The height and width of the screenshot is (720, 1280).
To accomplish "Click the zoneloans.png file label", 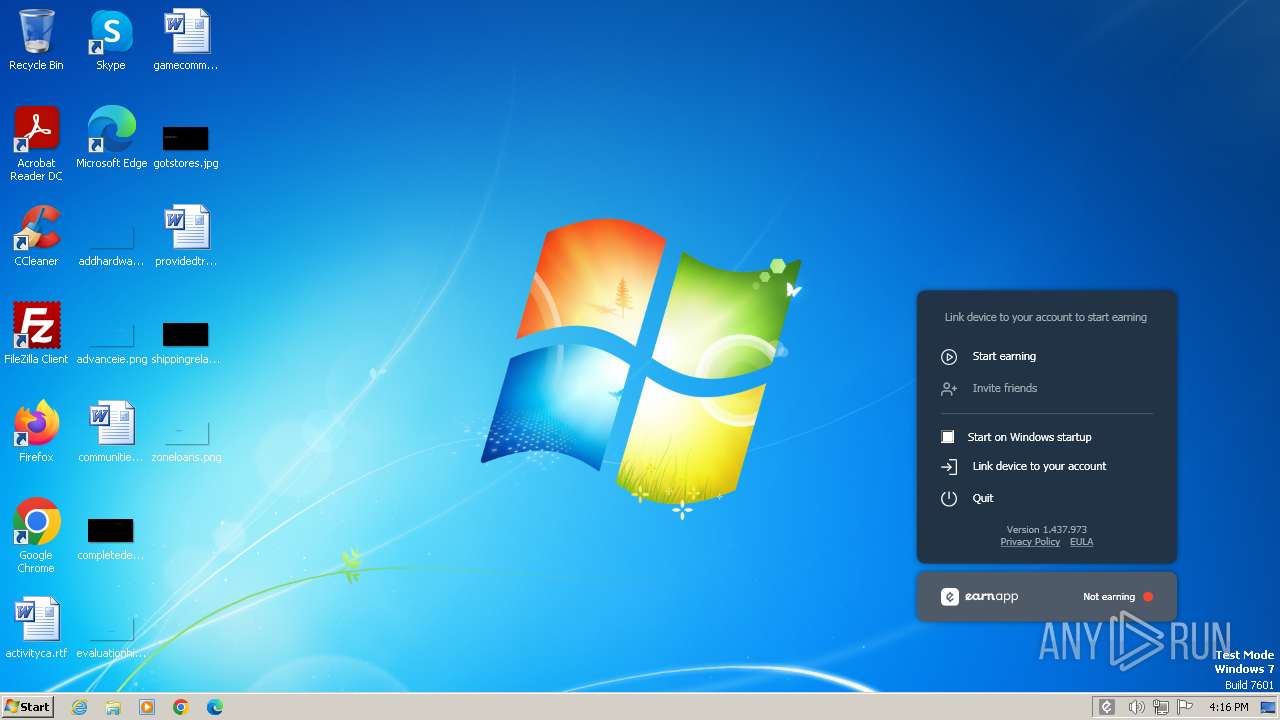I will [x=186, y=457].
